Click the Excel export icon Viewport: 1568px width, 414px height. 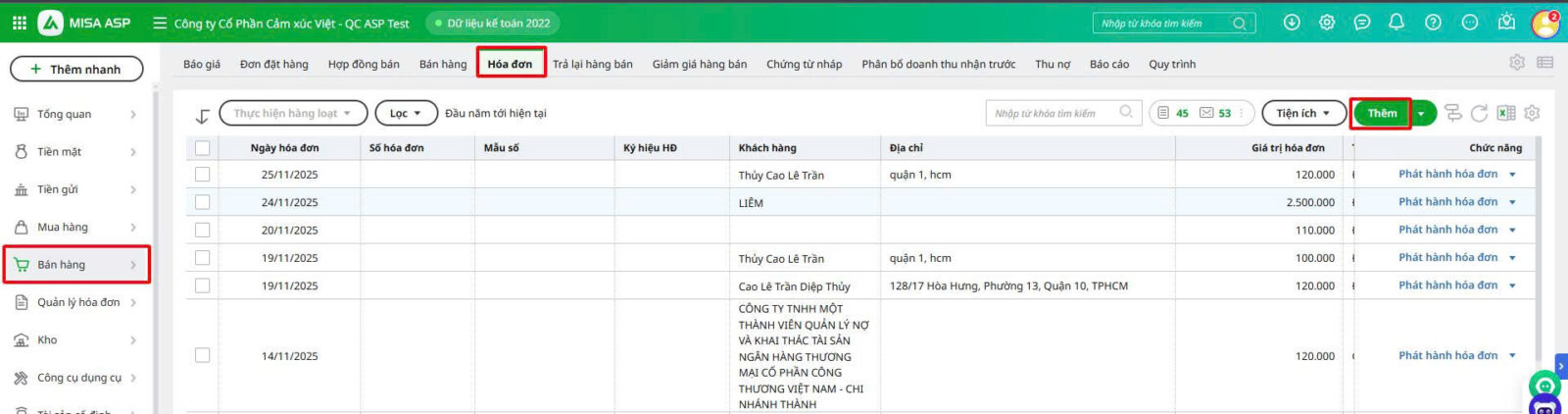click(1506, 114)
